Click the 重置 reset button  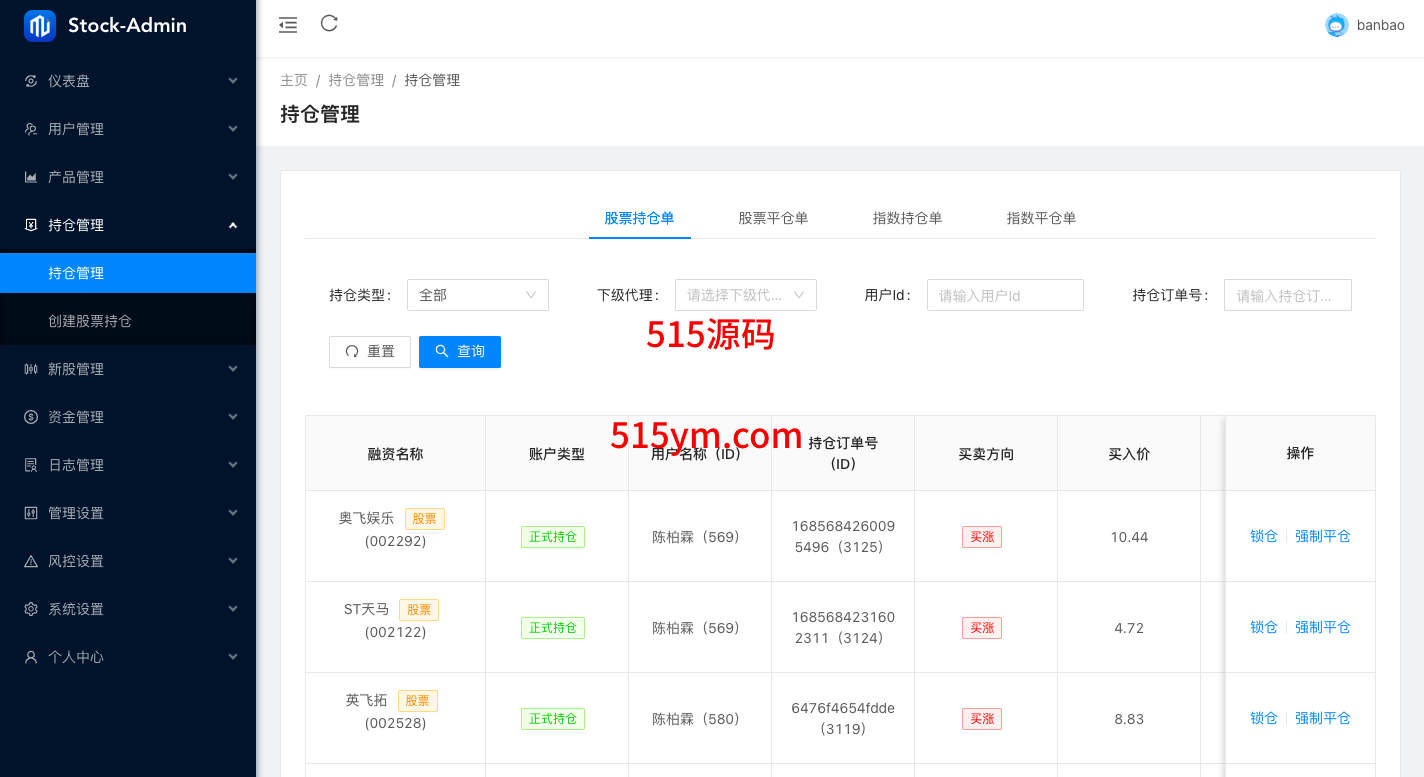[370, 352]
